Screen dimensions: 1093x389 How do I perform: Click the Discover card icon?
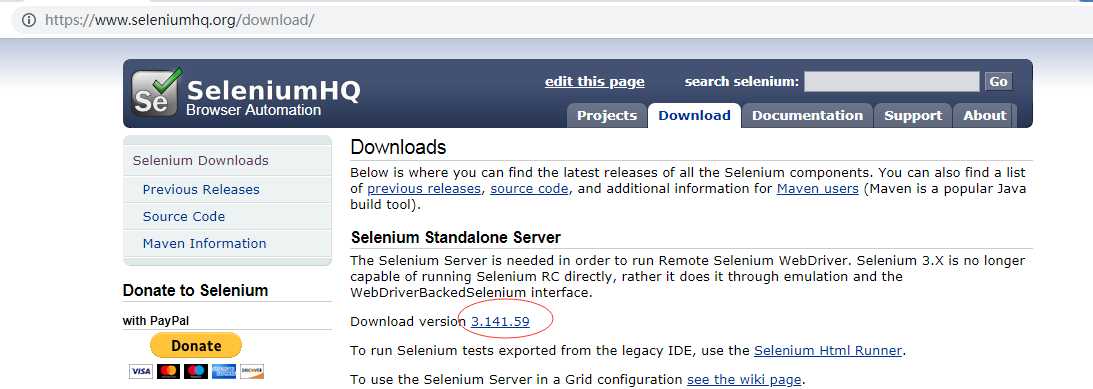[x=252, y=372]
